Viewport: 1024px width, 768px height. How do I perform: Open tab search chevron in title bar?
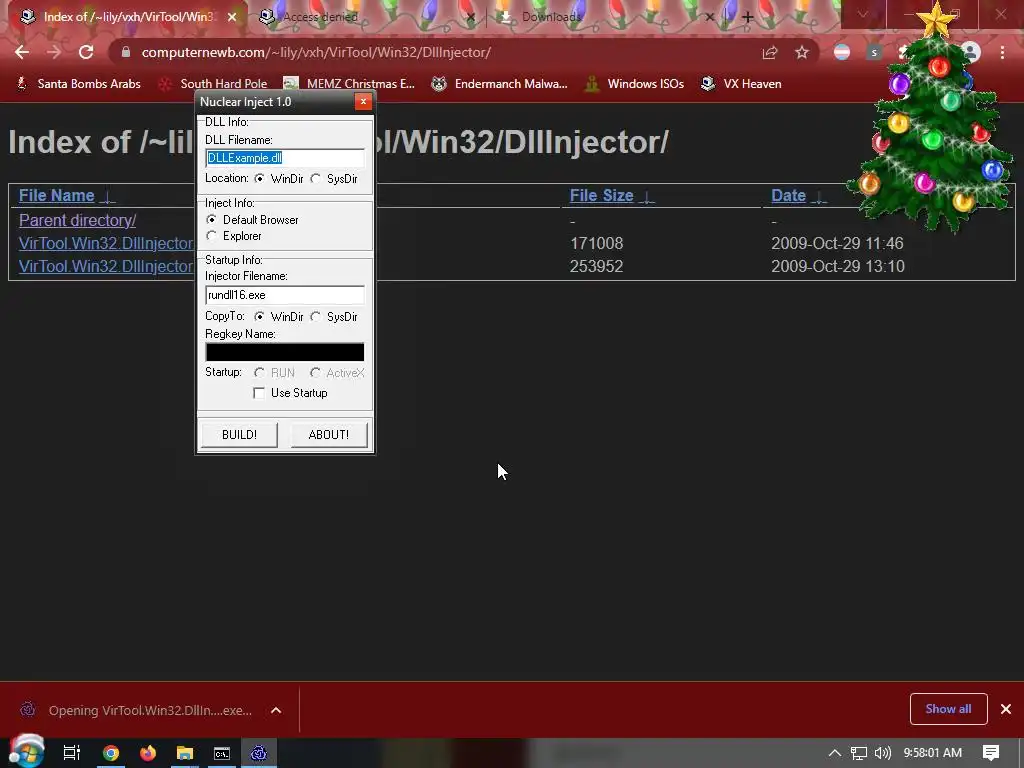pos(863,14)
